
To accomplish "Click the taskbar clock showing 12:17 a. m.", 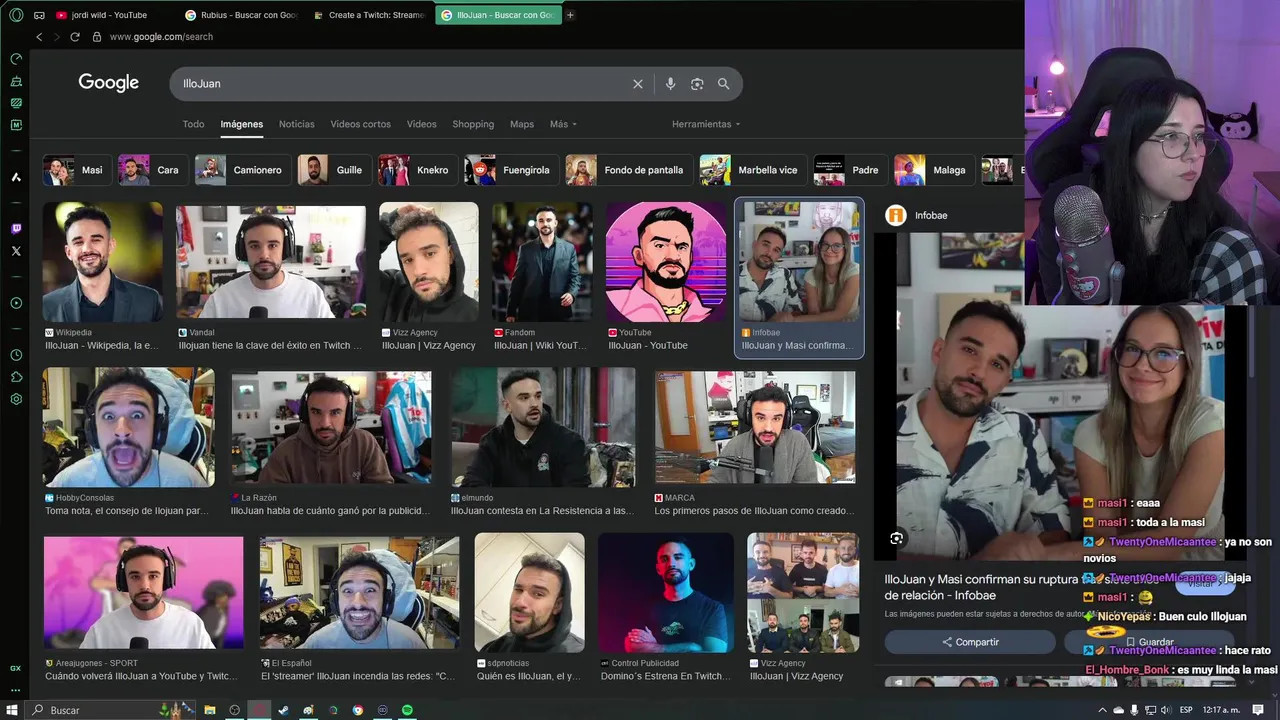I will tap(1221, 710).
